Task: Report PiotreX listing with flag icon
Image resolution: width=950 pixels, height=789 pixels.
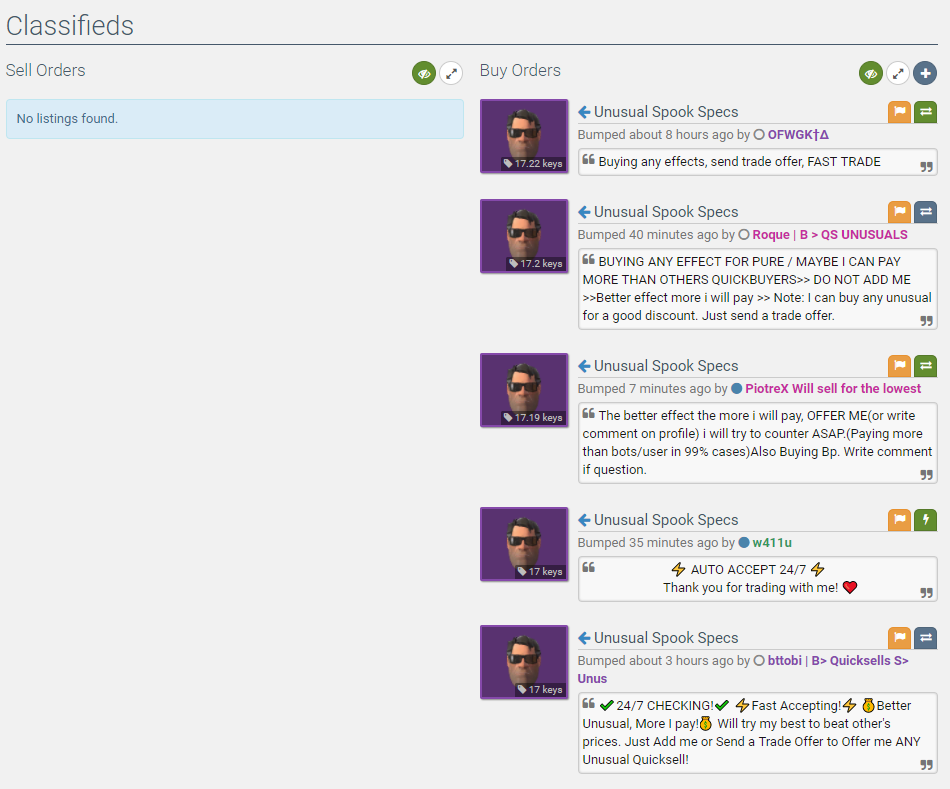Action: coord(900,365)
